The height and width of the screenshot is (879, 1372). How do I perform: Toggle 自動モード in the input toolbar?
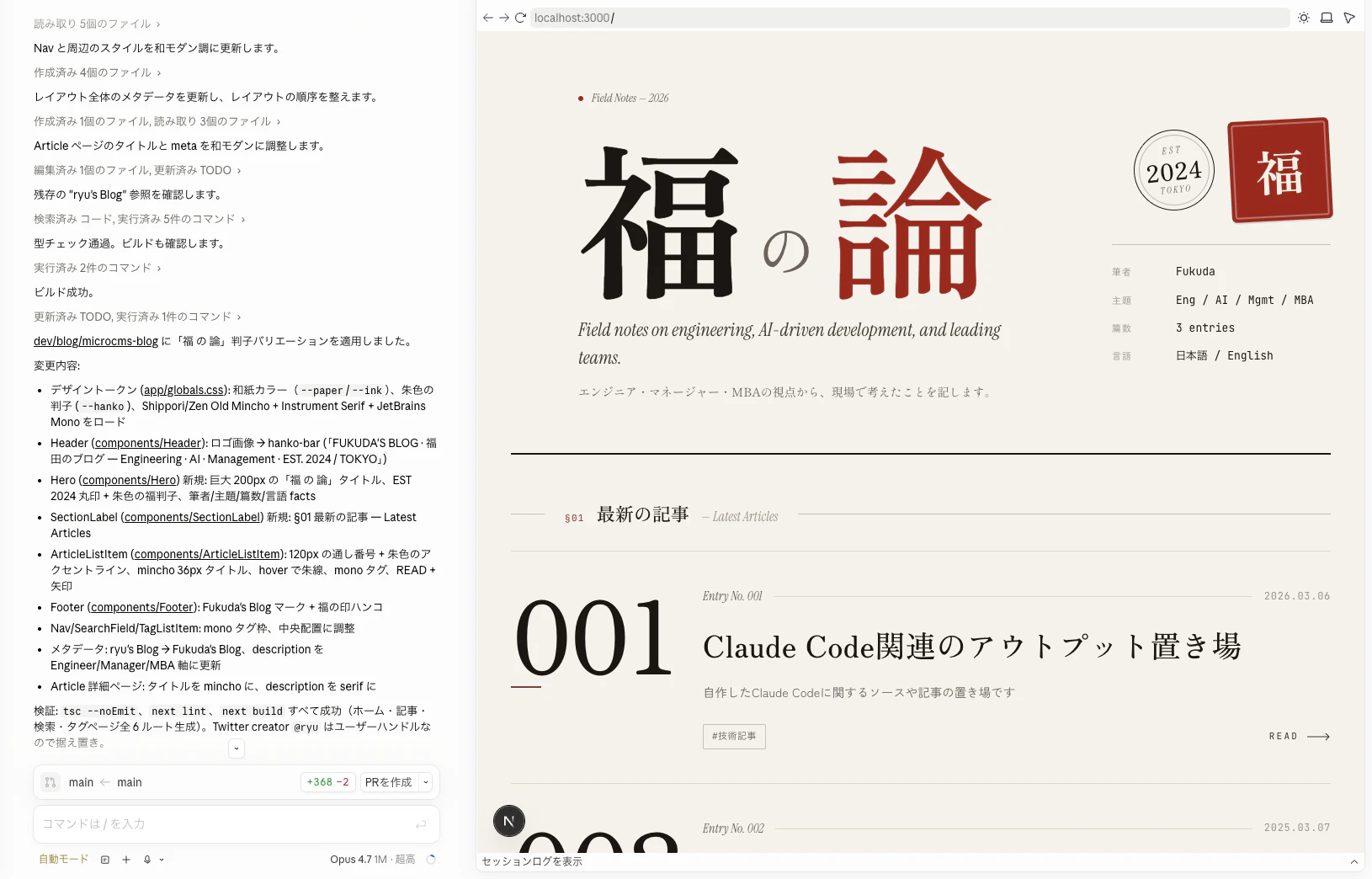click(62, 860)
